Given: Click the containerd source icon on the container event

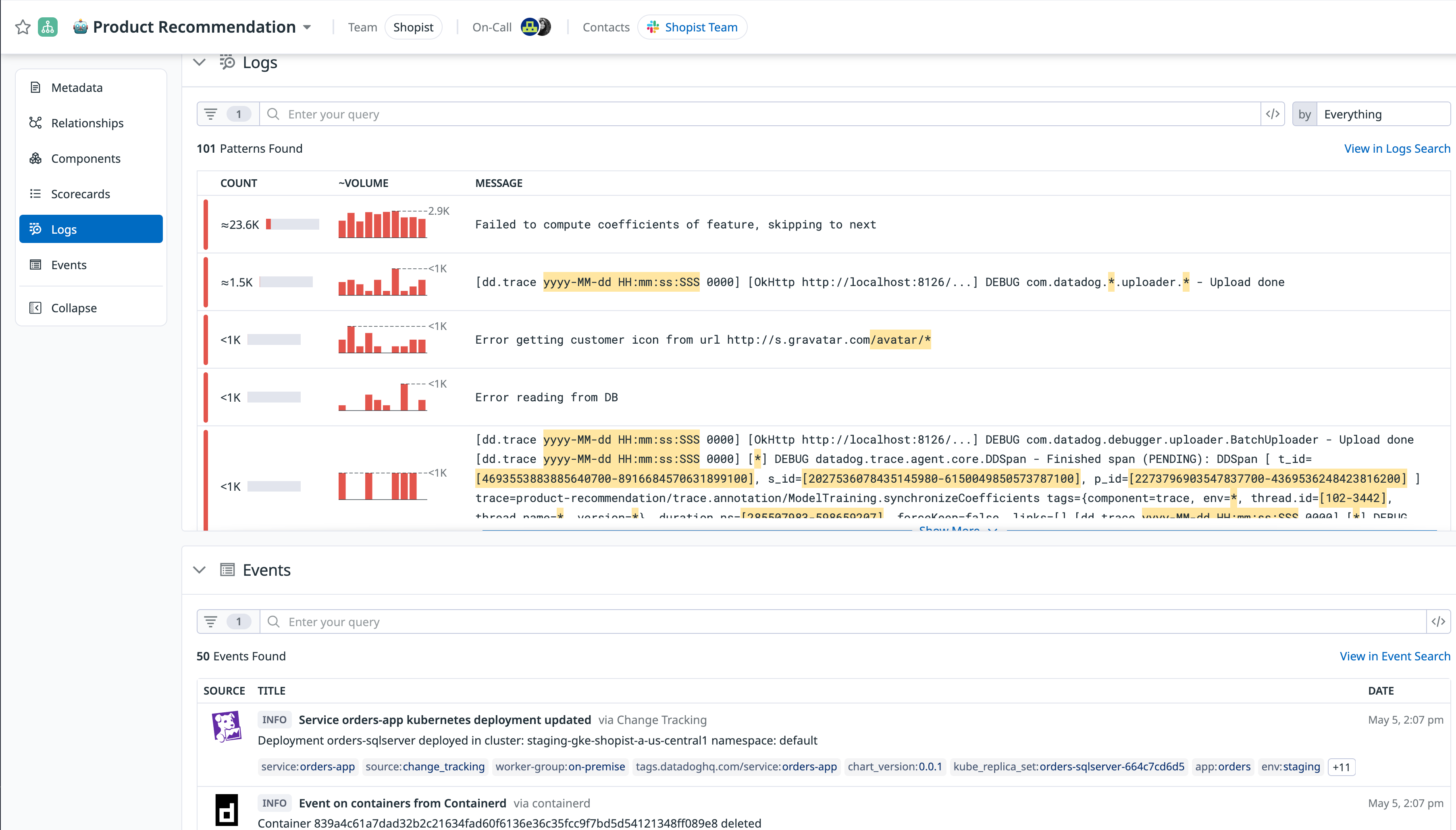Looking at the screenshot, I should click(227, 809).
